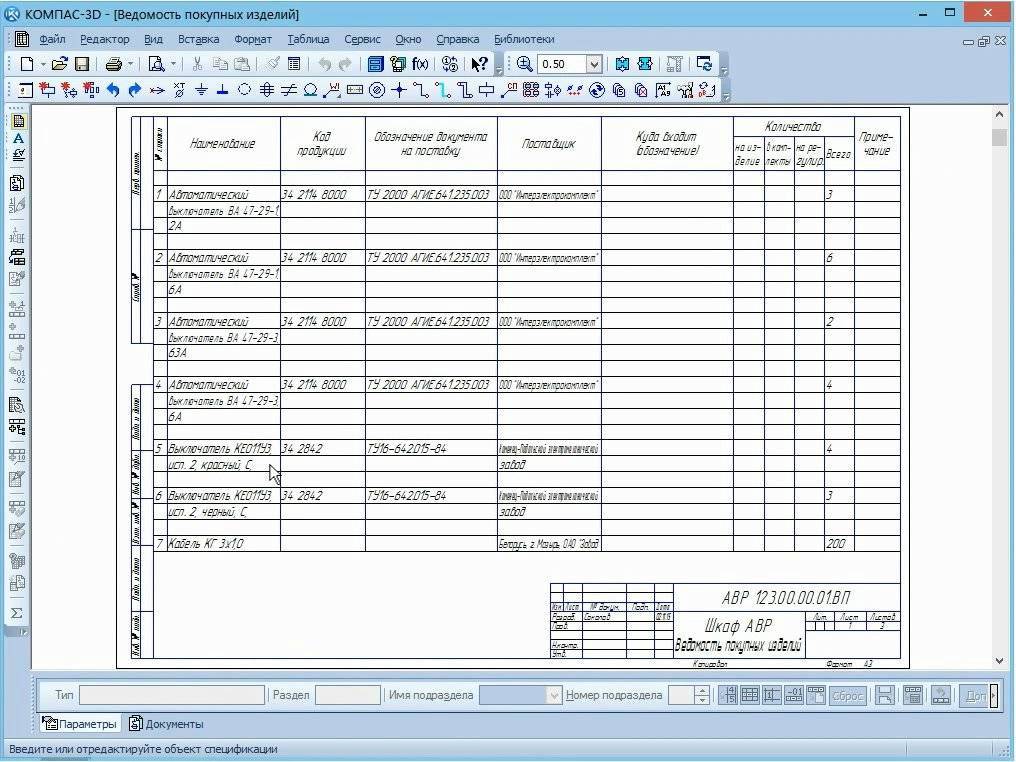Click the quantity value '200'
Image resolution: width=1016 pixels, height=762 pixels.
(835, 544)
